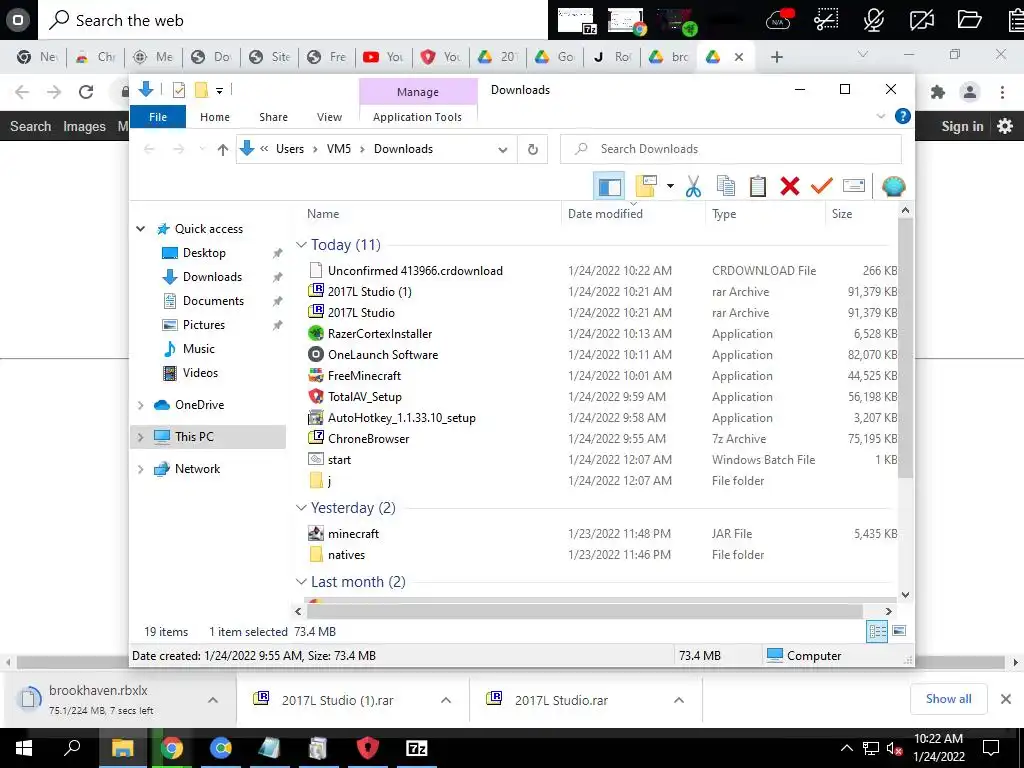The image size is (1024, 768).
Task: Switch to large thumbnails view icon
Action: point(899,631)
